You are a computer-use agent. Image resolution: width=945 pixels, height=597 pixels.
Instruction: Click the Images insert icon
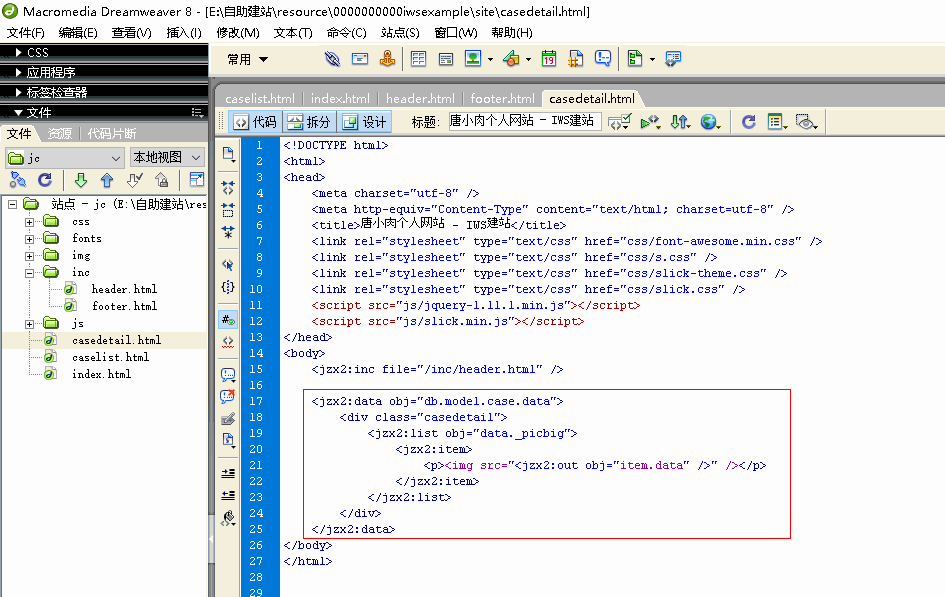473,58
